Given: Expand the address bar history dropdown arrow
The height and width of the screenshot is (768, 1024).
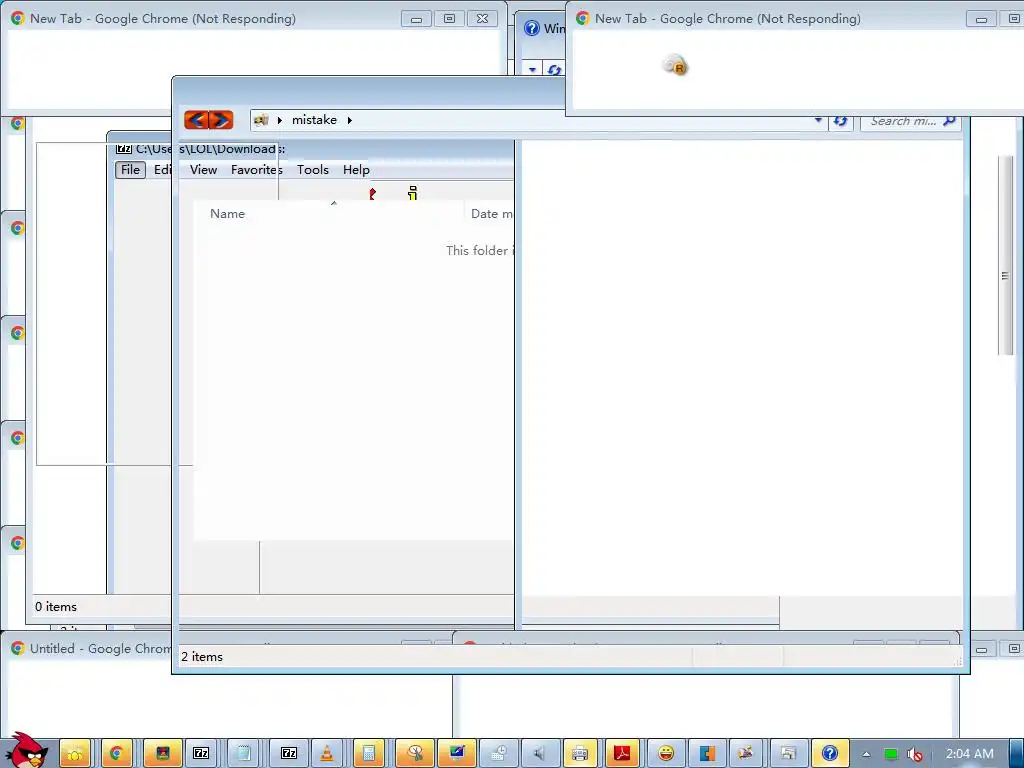Looking at the screenshot, I should [818, 120].
